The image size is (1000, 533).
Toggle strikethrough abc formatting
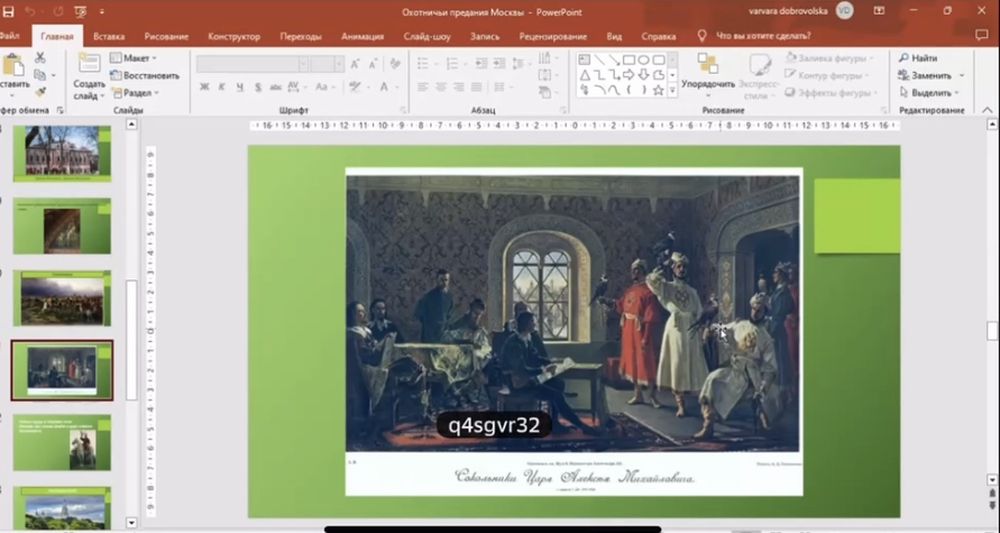[276, 87]
